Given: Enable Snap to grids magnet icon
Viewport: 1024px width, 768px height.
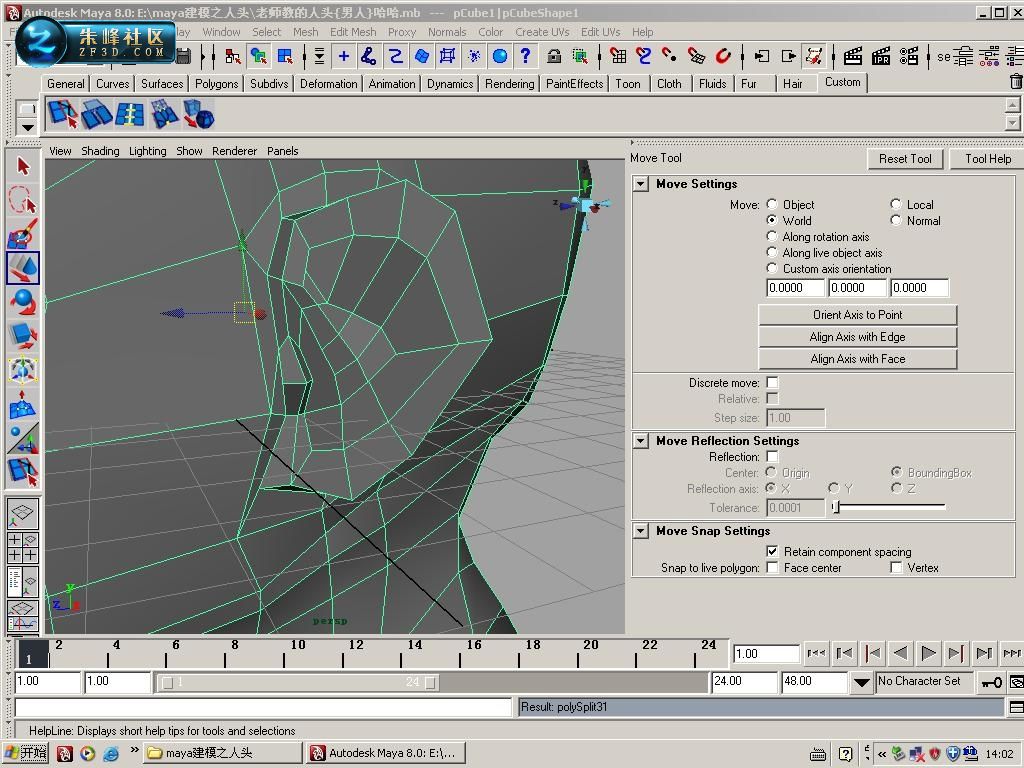Looking at the screenshot, I should click(x=617, y=57).
